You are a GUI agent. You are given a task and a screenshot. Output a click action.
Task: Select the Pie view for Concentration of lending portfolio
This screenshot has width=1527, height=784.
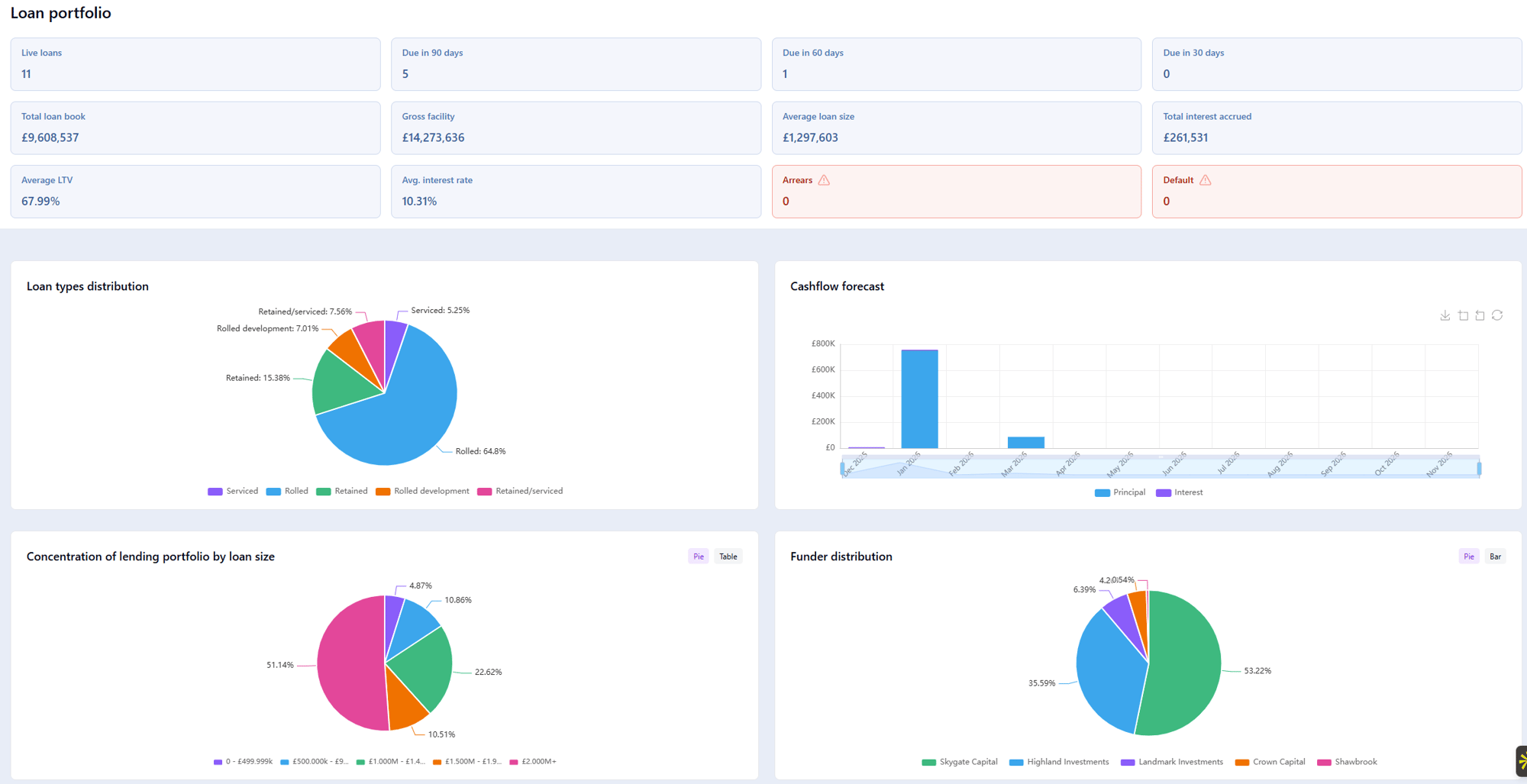coord(698,556)
